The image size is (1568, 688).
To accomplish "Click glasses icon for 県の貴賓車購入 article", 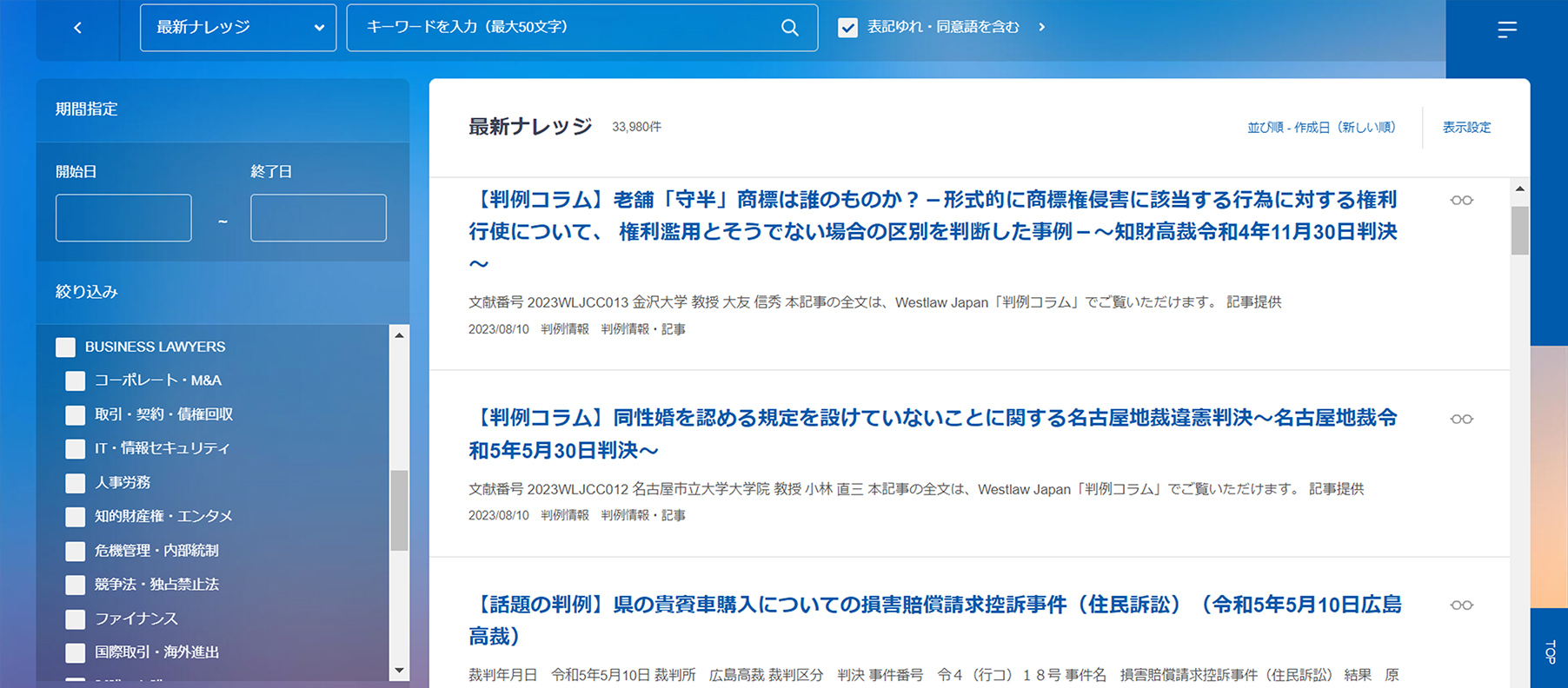I will (x=1461, y=605).
